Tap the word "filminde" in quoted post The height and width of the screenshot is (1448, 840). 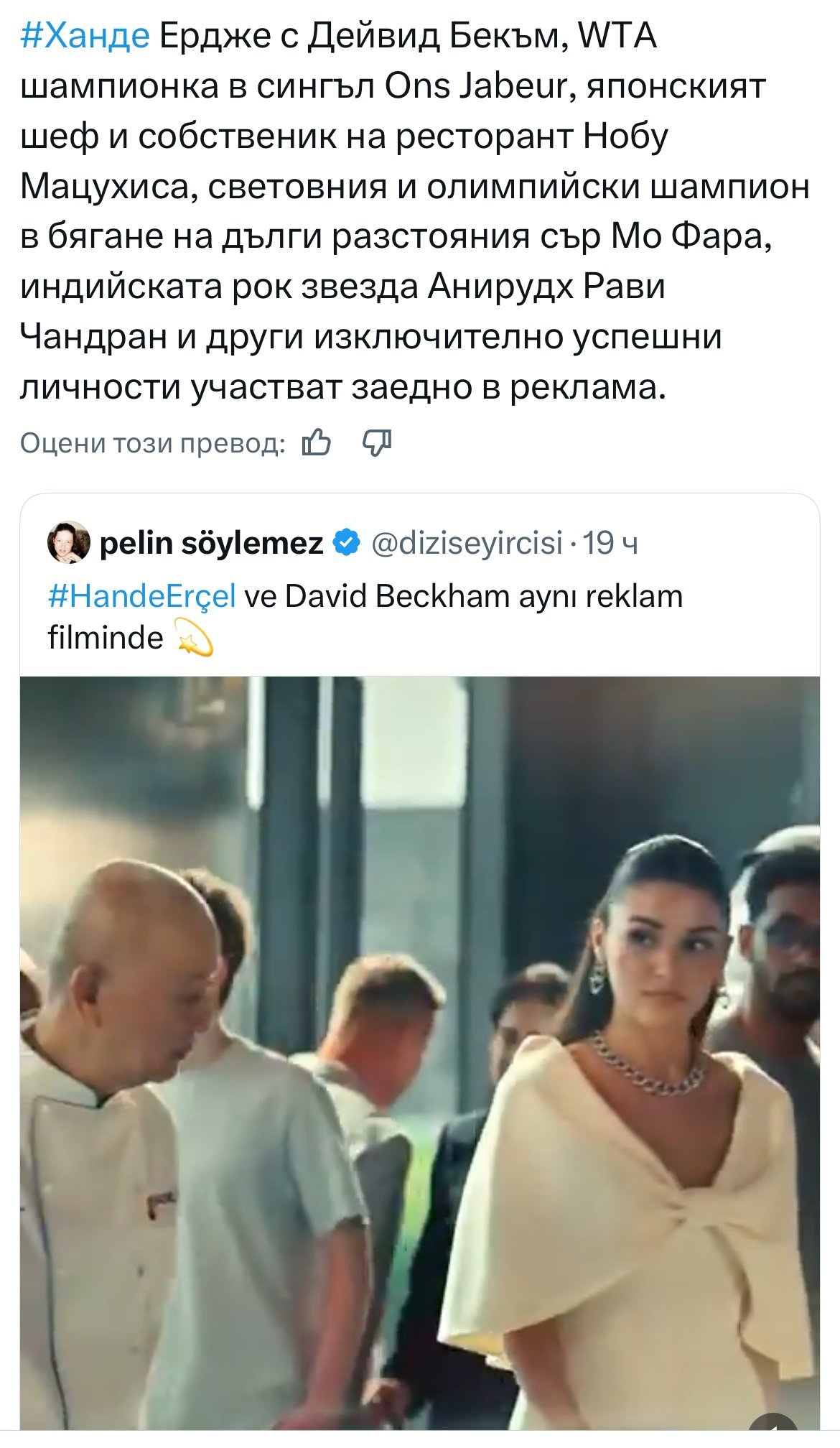(106, 638)
